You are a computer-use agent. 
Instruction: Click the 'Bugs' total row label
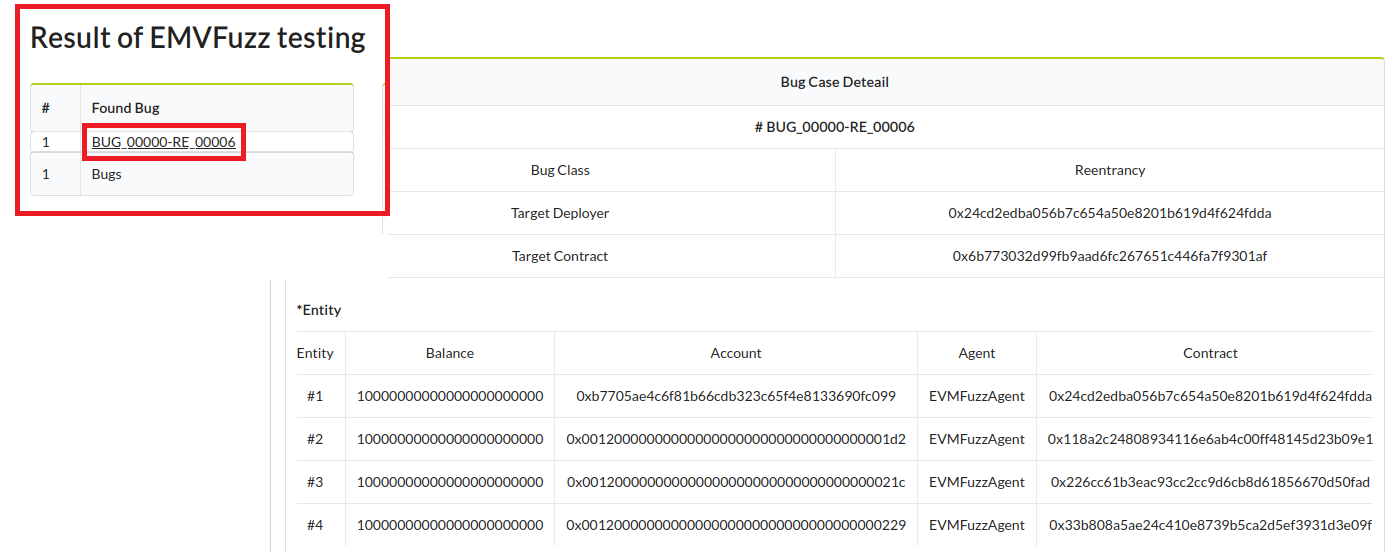click(106, 174)
